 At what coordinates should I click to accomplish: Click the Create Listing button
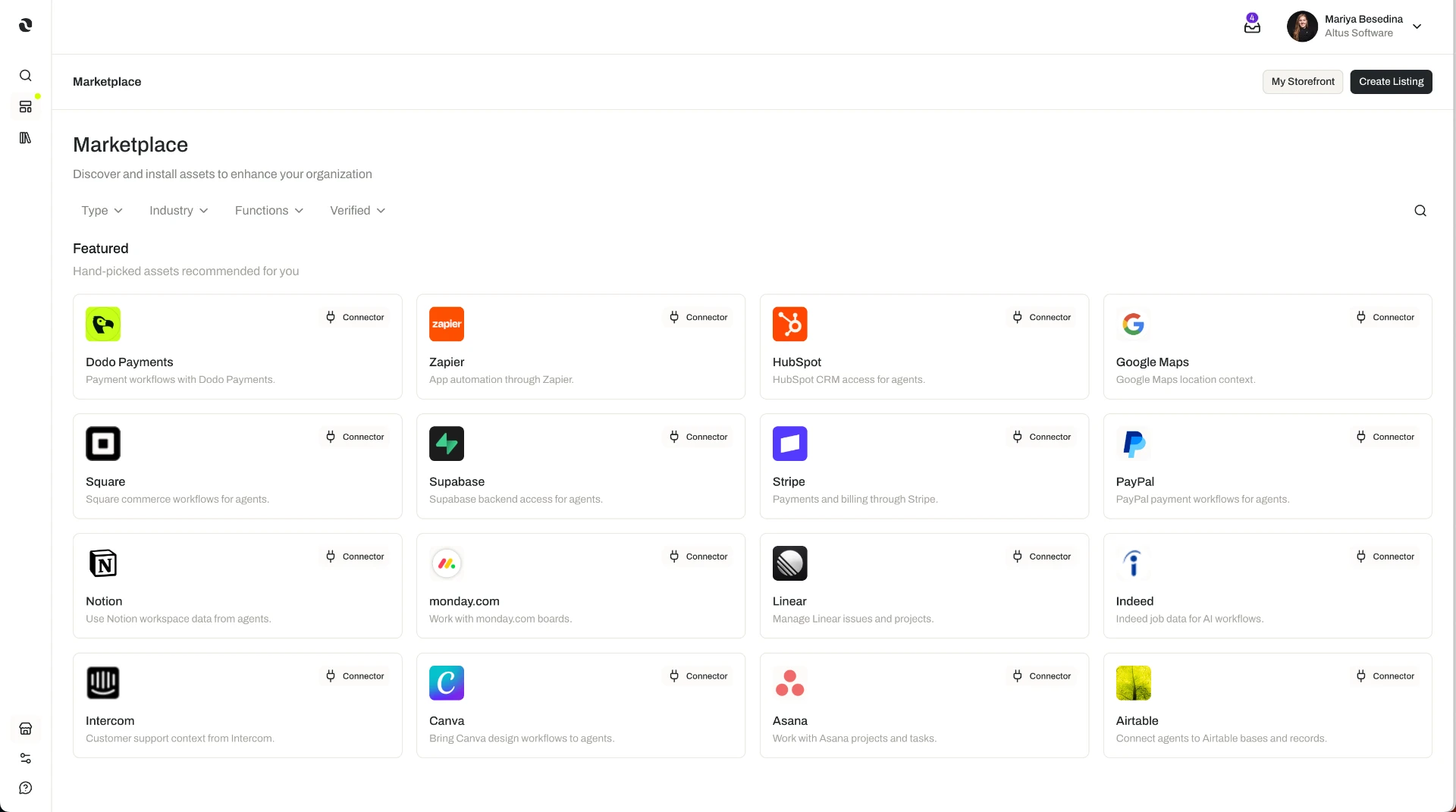pos(1391,82)
